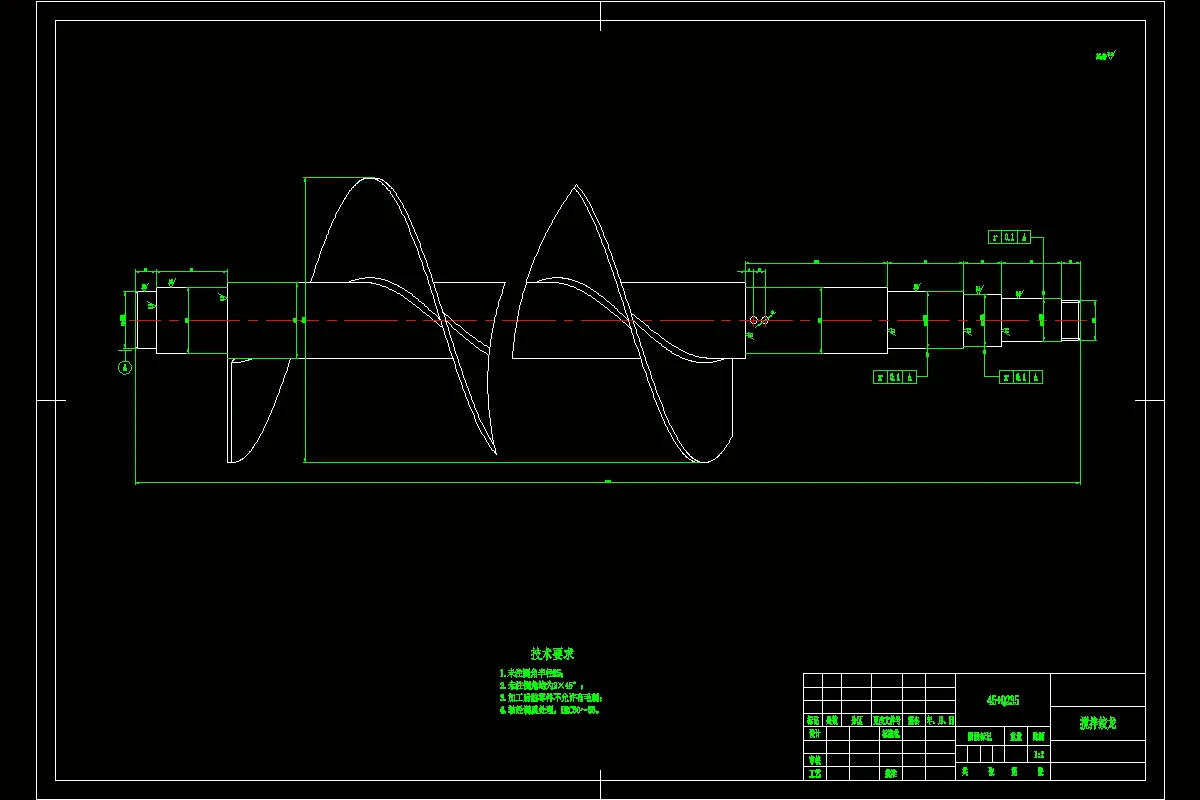This screenshot has width=1200, height=800.
Task: Click the 45+Q235 material cell
Action: click(x=1003, y=700)
